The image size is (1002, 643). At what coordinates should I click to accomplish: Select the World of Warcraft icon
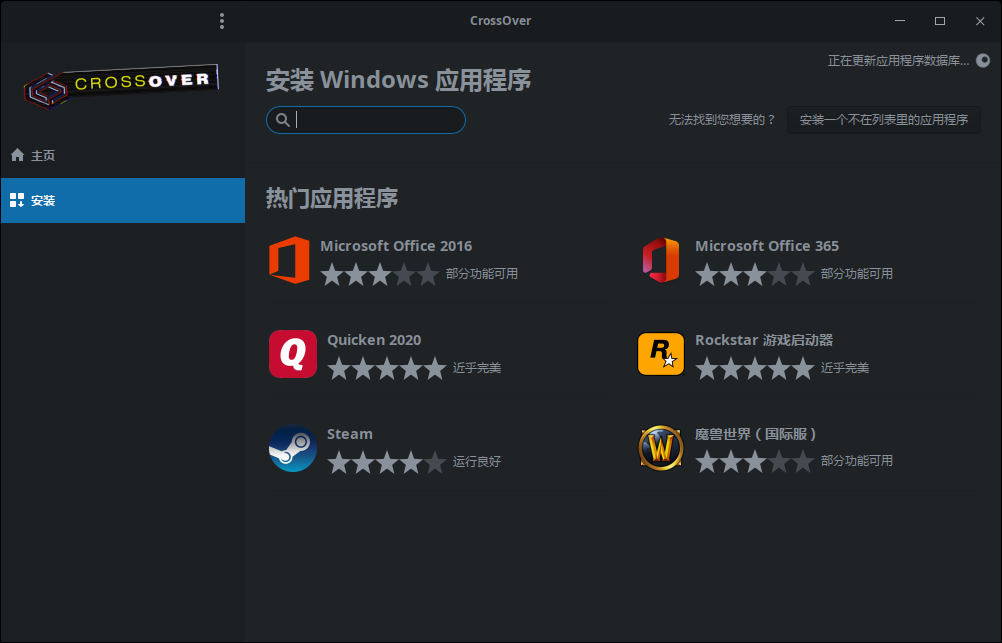pyautogui.click(x=661, y=448)
